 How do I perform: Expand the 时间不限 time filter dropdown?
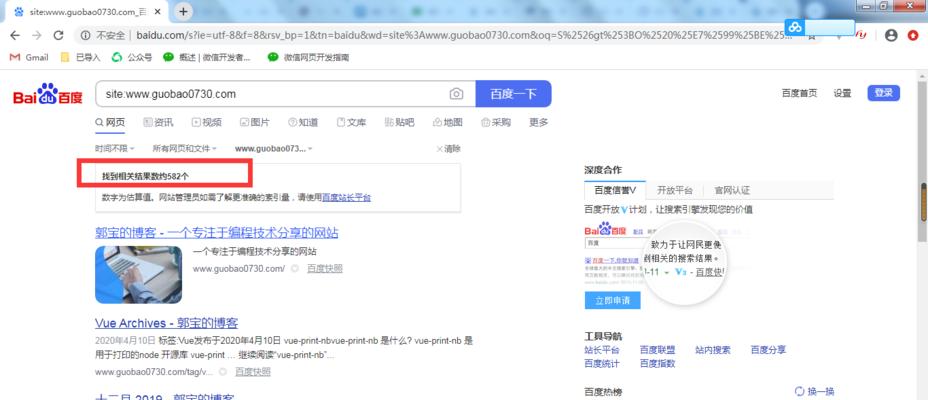(x=115, y=149)
